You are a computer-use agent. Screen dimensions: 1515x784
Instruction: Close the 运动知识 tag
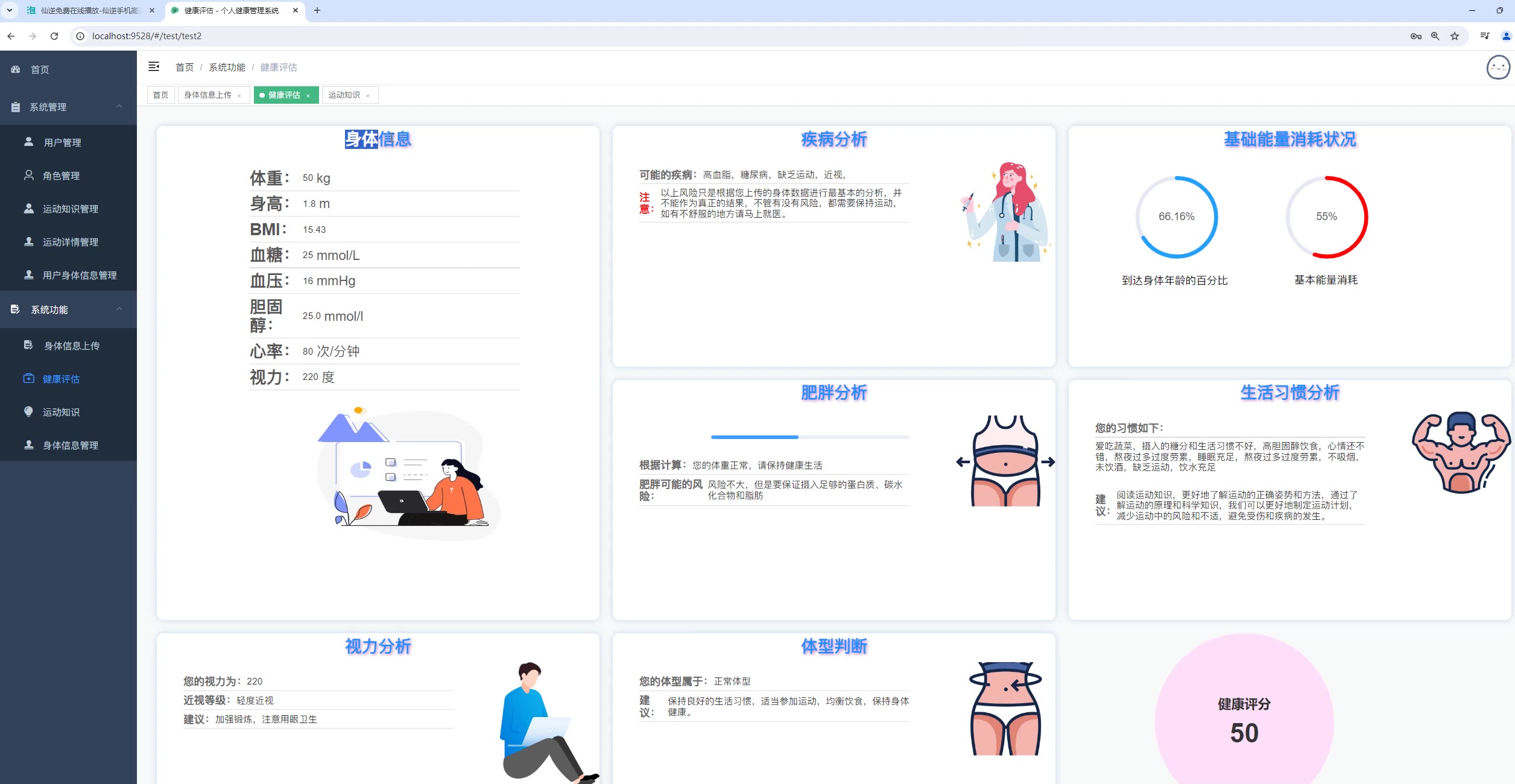(368, 95)
